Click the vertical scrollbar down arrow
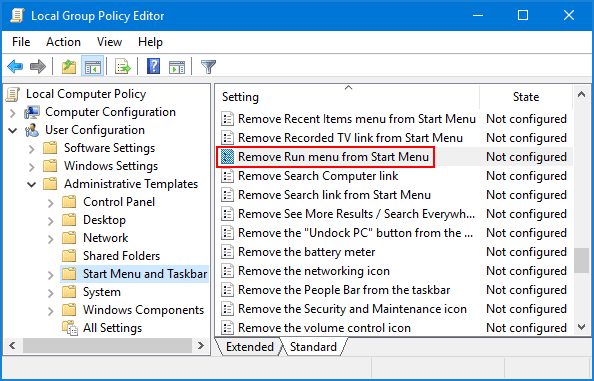Screen dimensions: 594x381 581,327
